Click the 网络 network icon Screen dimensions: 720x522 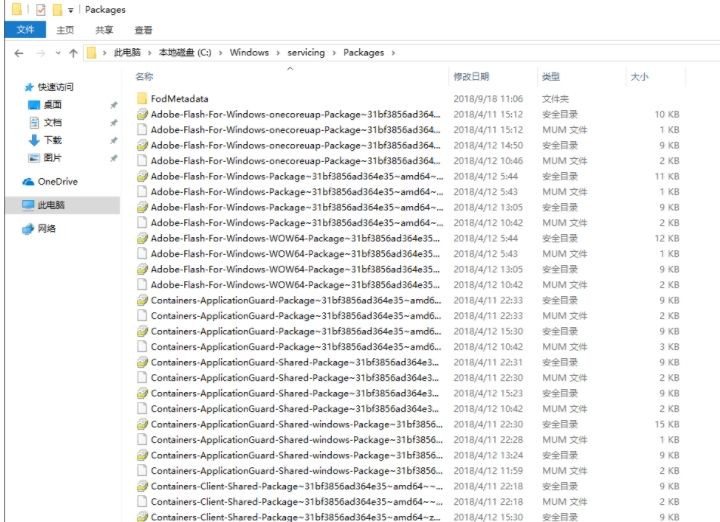(x=28, y=229)
